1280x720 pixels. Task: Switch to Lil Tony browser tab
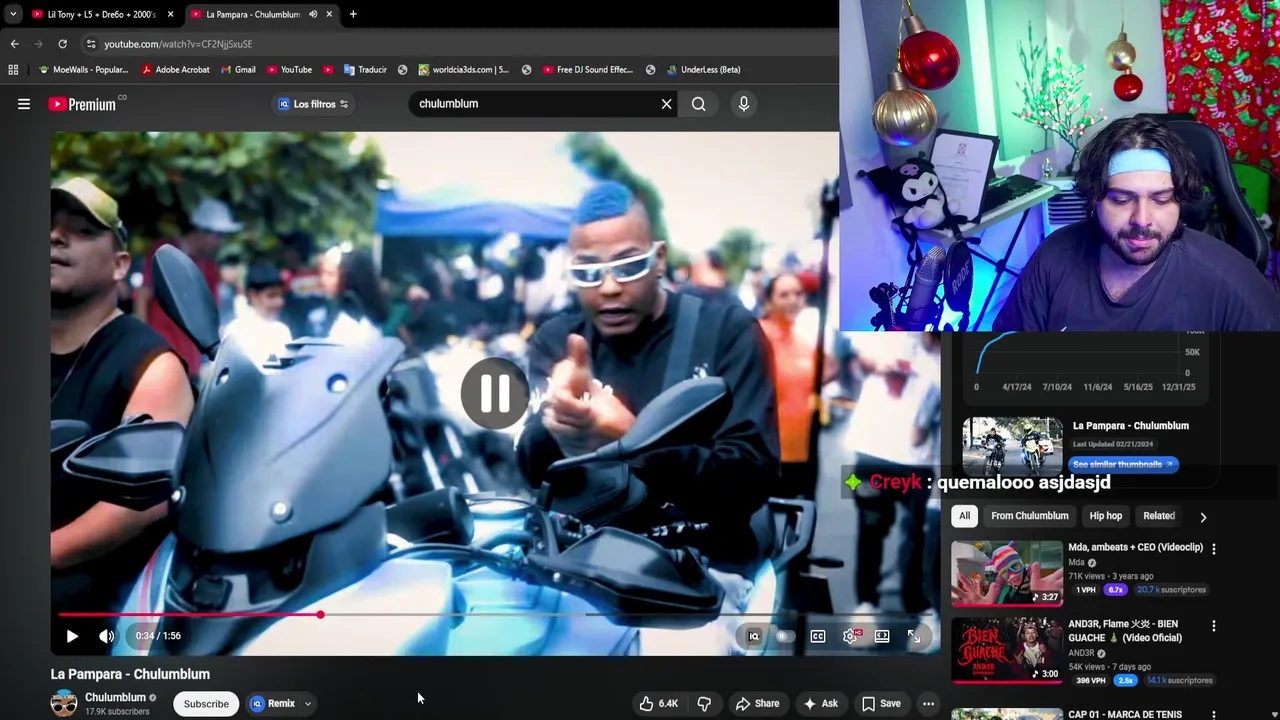coord(100,14)
